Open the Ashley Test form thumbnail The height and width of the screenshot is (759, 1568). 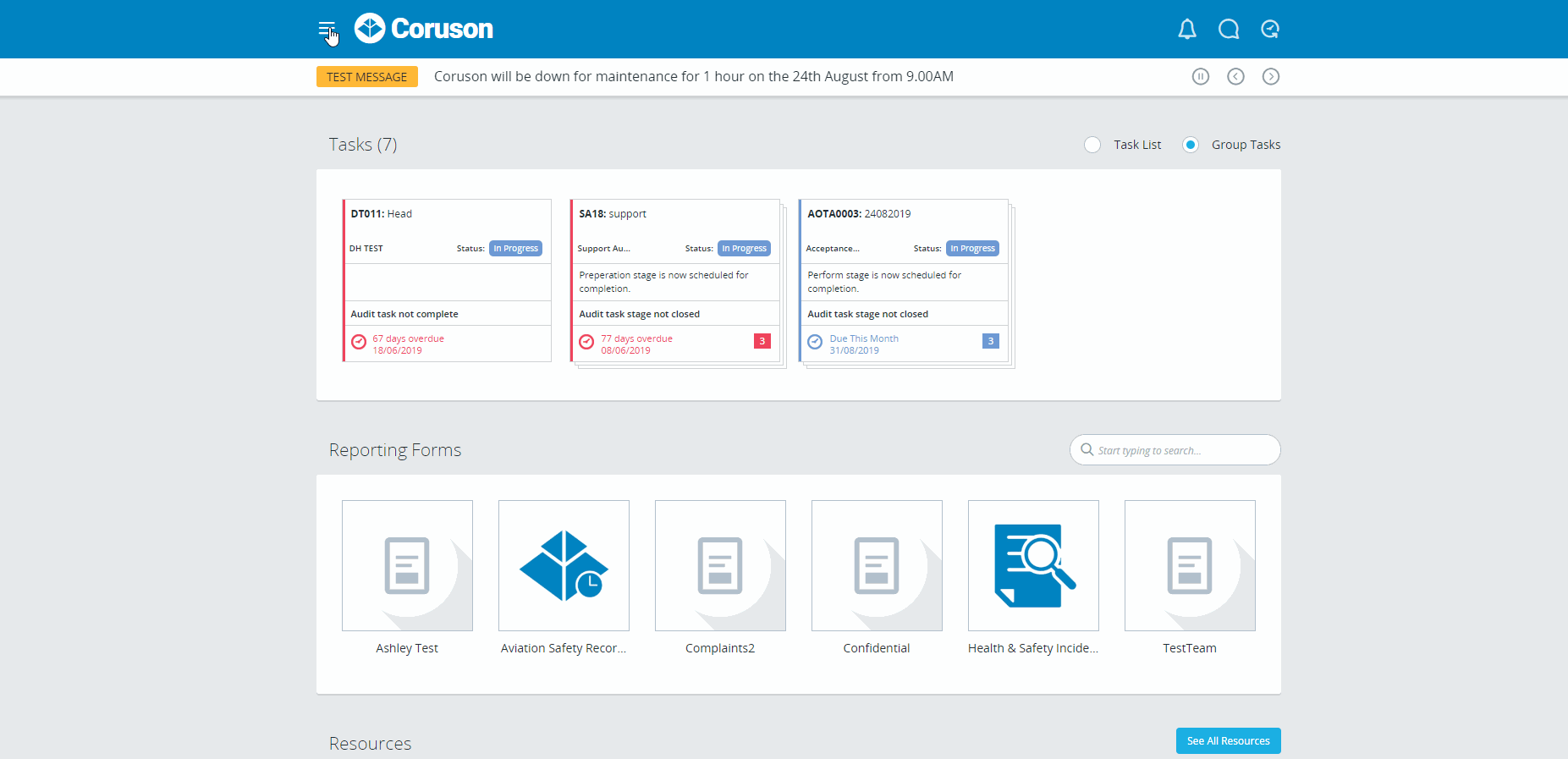(x=407, y=565)
